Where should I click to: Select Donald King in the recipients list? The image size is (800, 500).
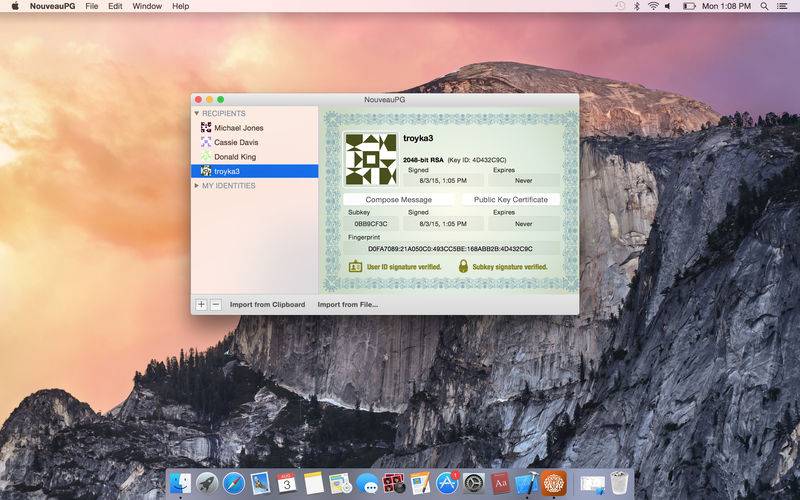(255, 156)
